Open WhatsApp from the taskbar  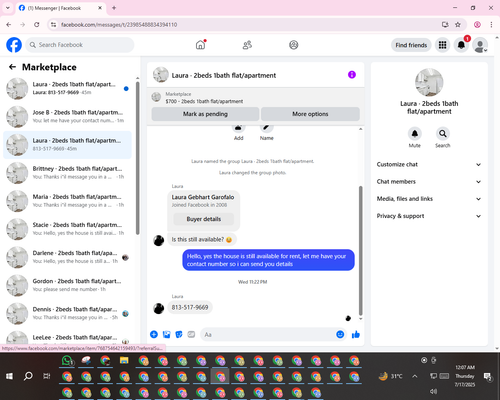pos(67,360)
